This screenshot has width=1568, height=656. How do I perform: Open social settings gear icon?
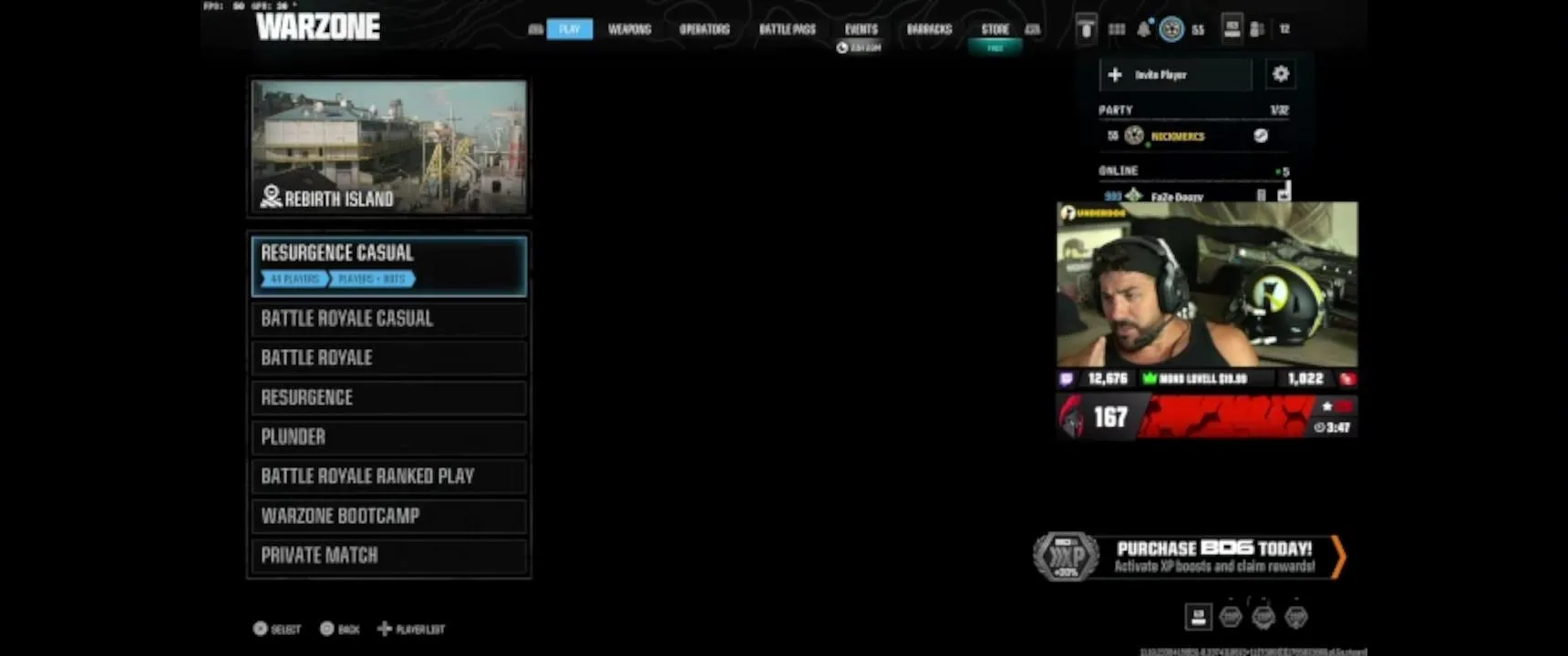click(x=1281, y=74)
